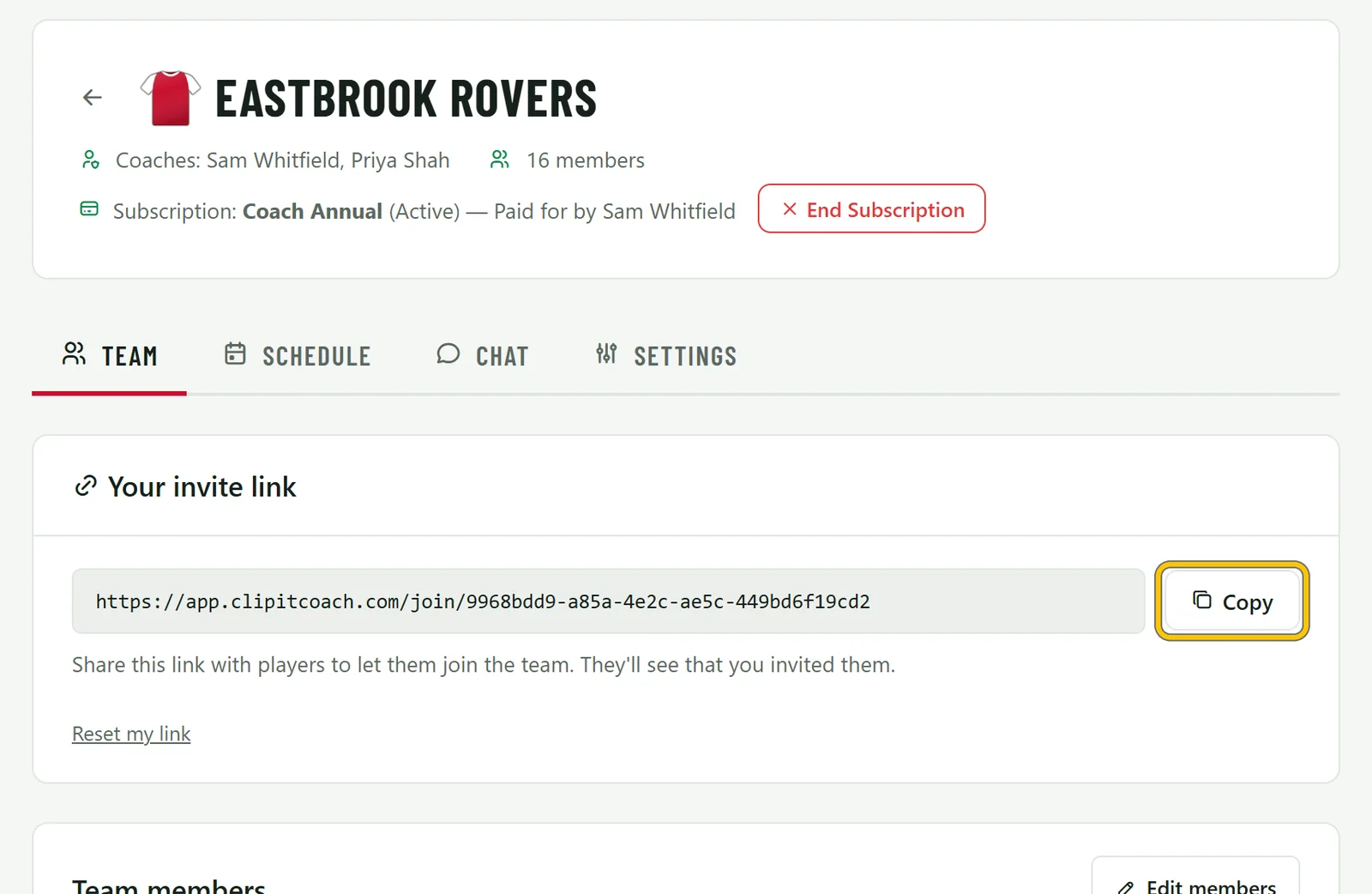Viewport: 1372px width, 894px height.
Task: Switch to the Schedule tab
Action: (x=298, y=356)
